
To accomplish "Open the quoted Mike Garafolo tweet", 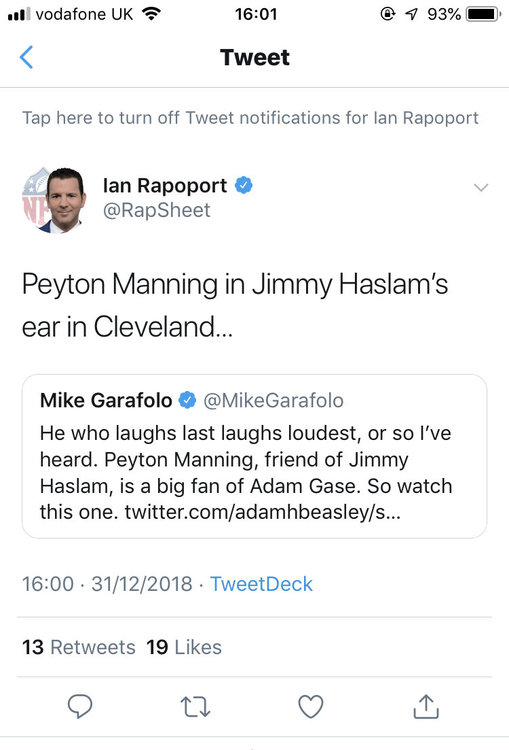I will [254, 456].
